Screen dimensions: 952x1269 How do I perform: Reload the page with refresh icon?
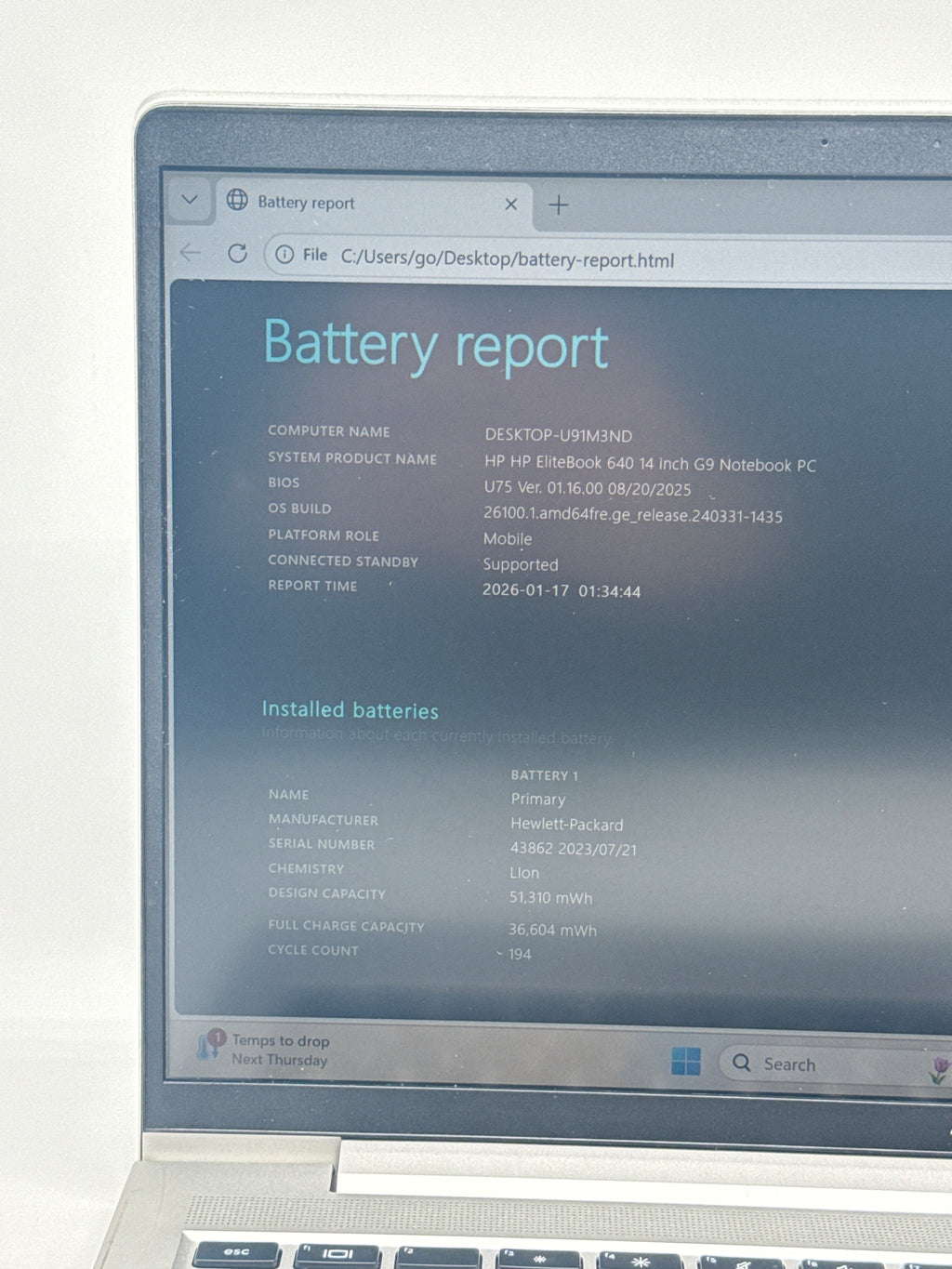coord(238,253)
